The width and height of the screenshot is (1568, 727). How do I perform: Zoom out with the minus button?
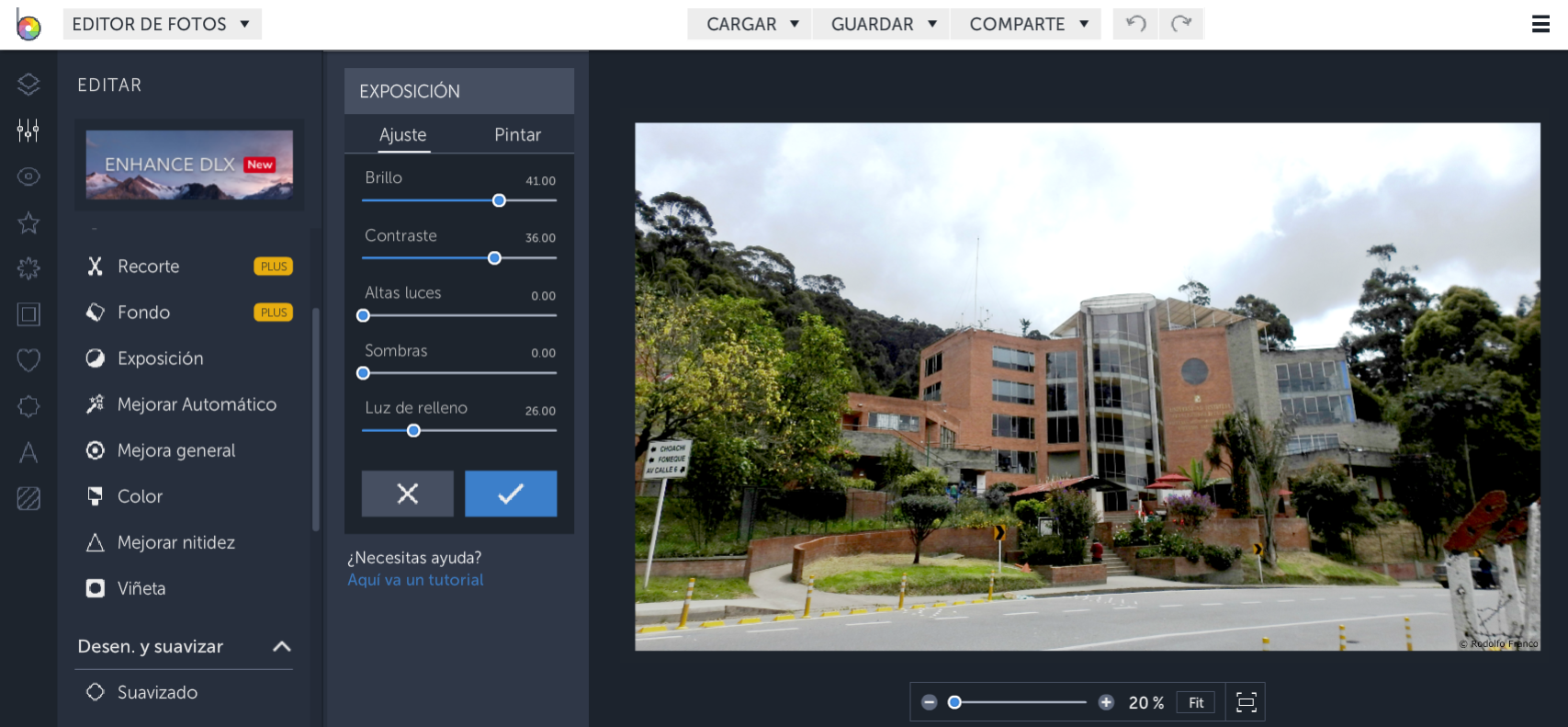[930, 703]
